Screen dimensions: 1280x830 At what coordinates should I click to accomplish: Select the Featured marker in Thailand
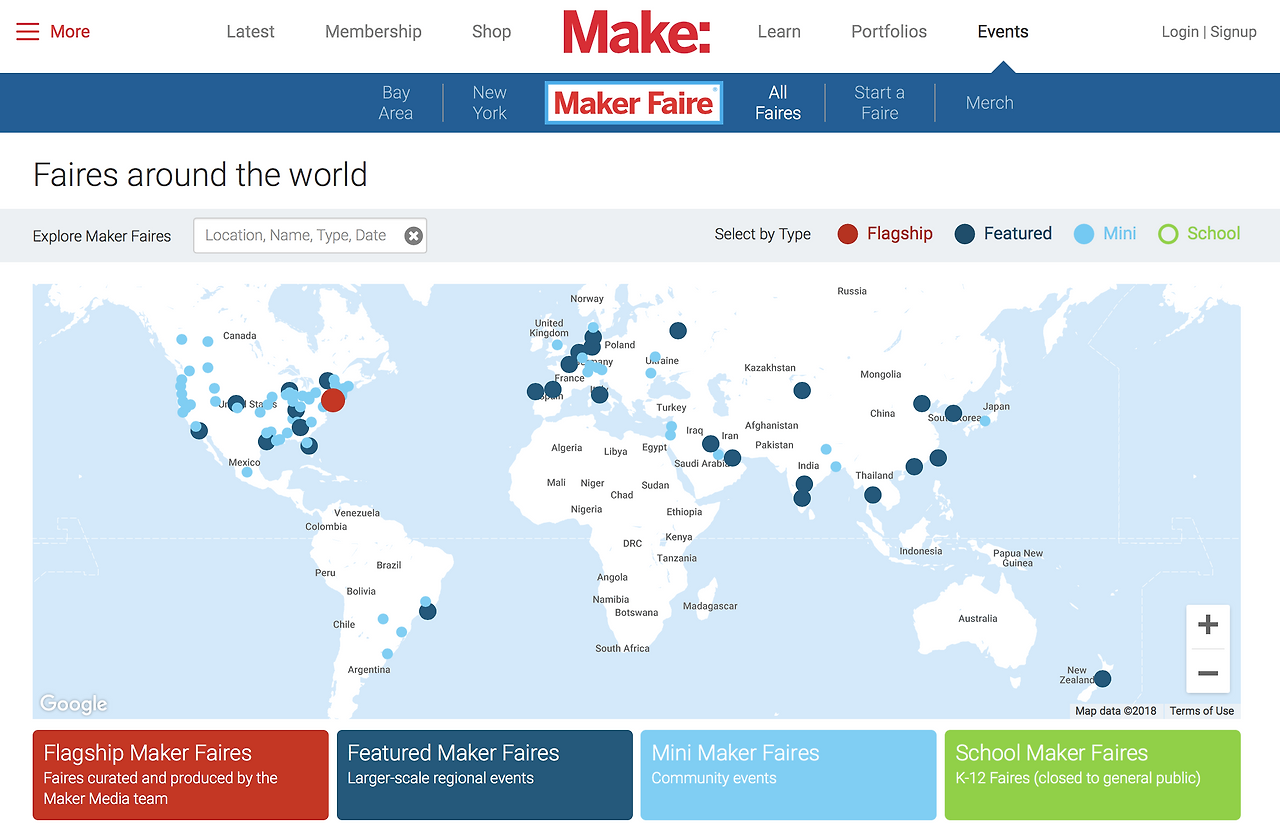click(x=873, y=495)
